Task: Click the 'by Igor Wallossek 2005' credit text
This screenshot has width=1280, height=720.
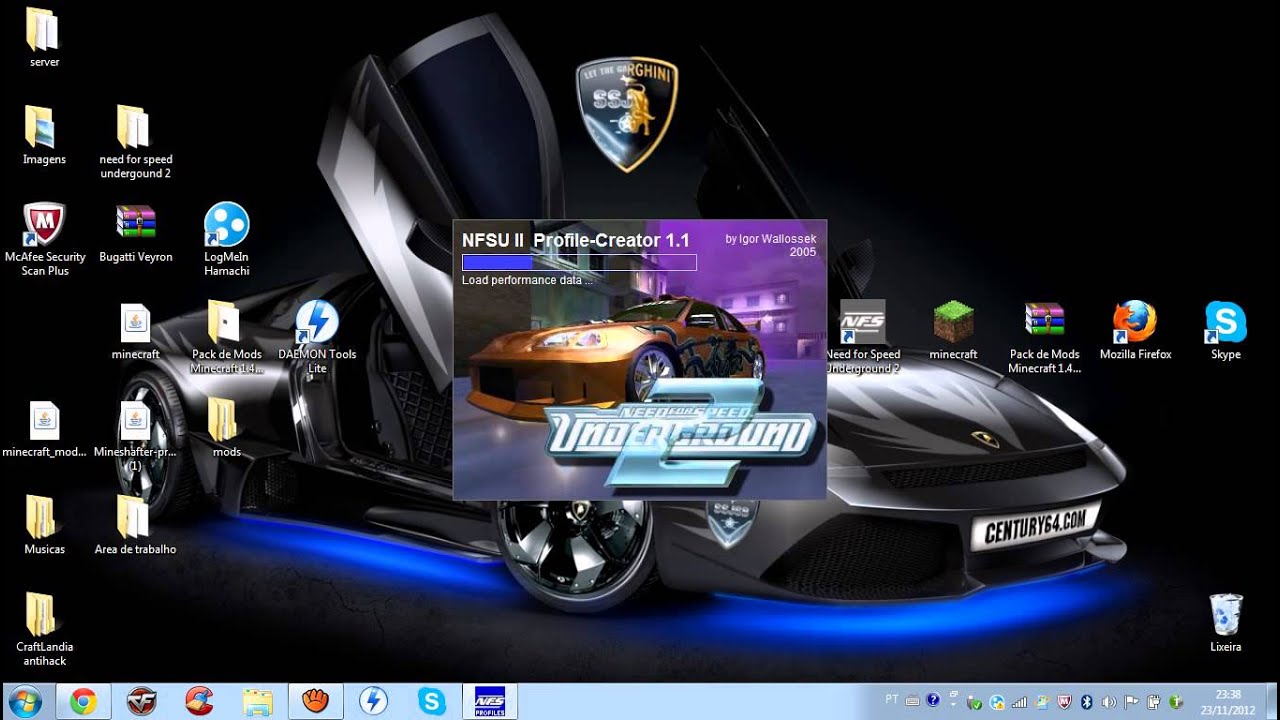Action: point(770,245)
